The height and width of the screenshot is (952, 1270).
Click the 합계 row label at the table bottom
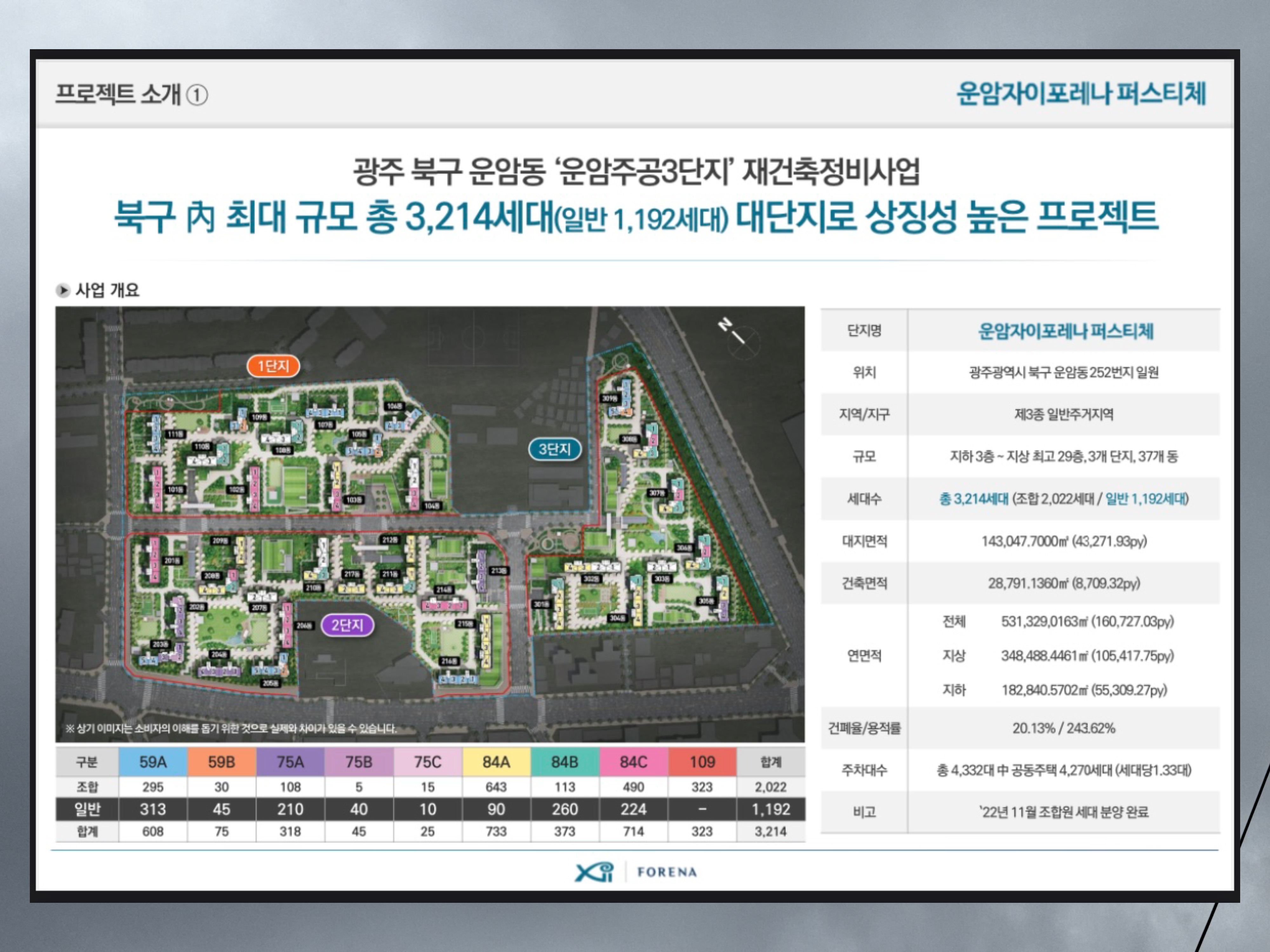pyautogui.click(x=87, y=831)
